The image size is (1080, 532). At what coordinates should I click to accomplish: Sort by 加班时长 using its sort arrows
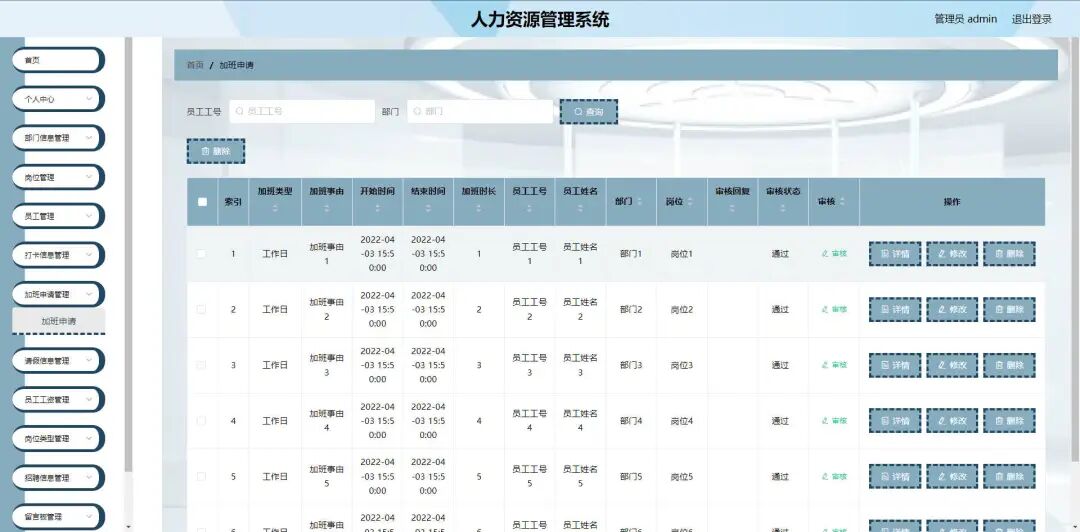point(479,207)
